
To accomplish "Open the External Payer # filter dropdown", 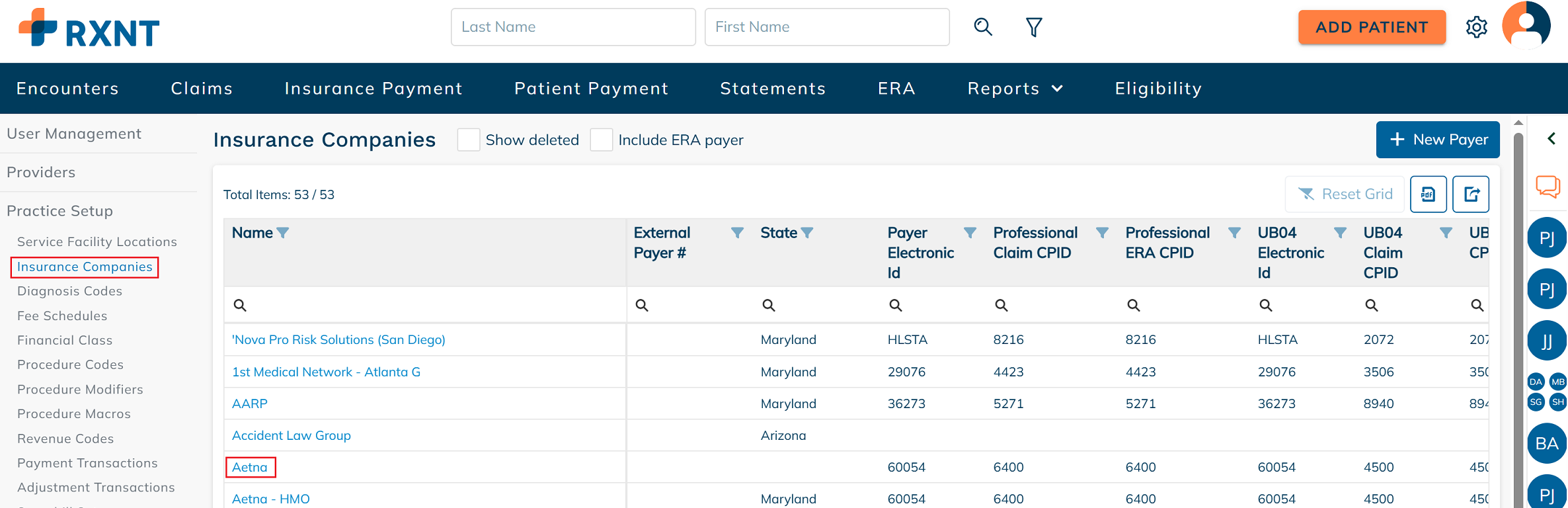I will pos(737,233).
